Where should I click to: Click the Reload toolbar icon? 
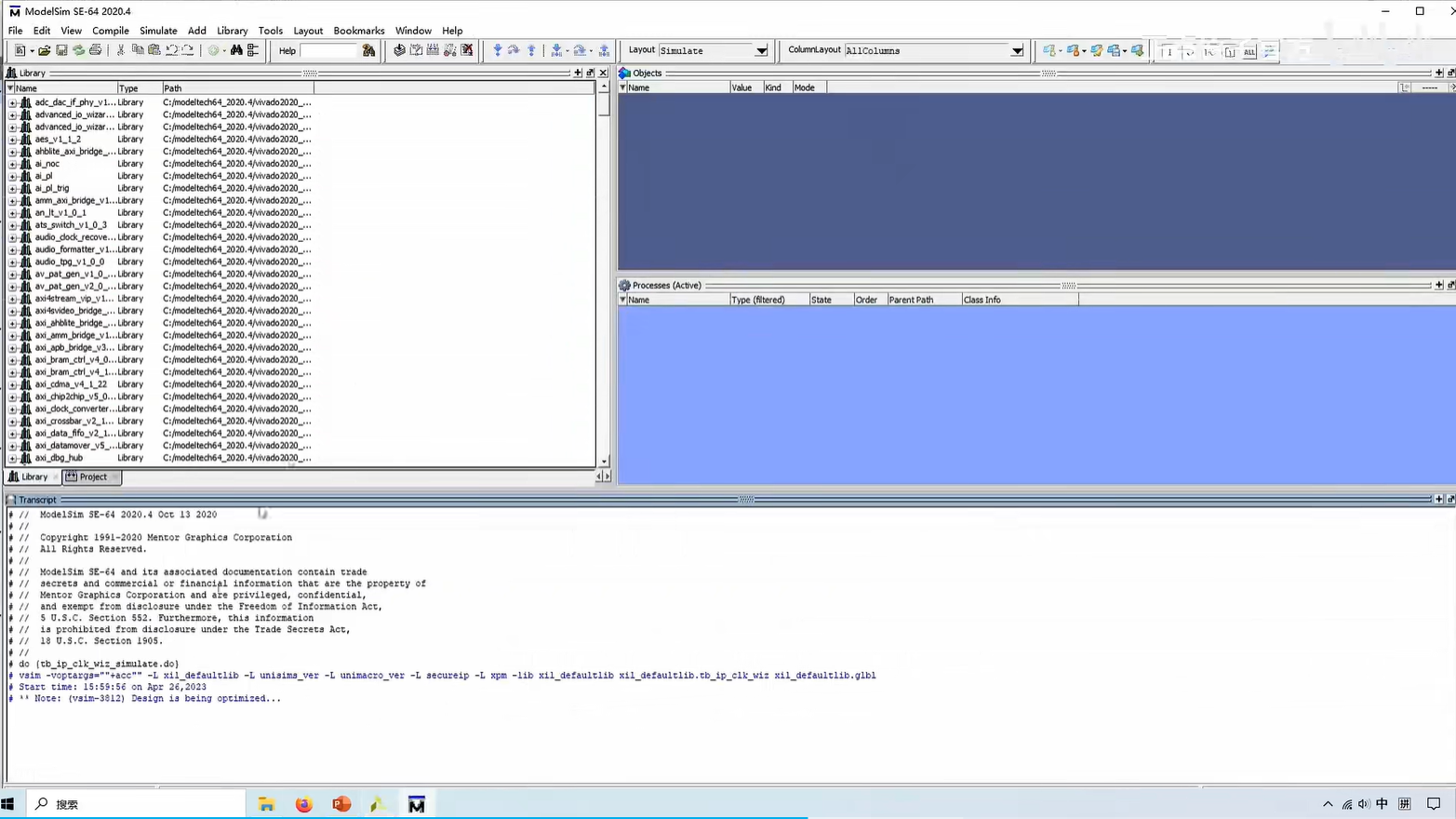pyautogui.click(x=78, y=50)
